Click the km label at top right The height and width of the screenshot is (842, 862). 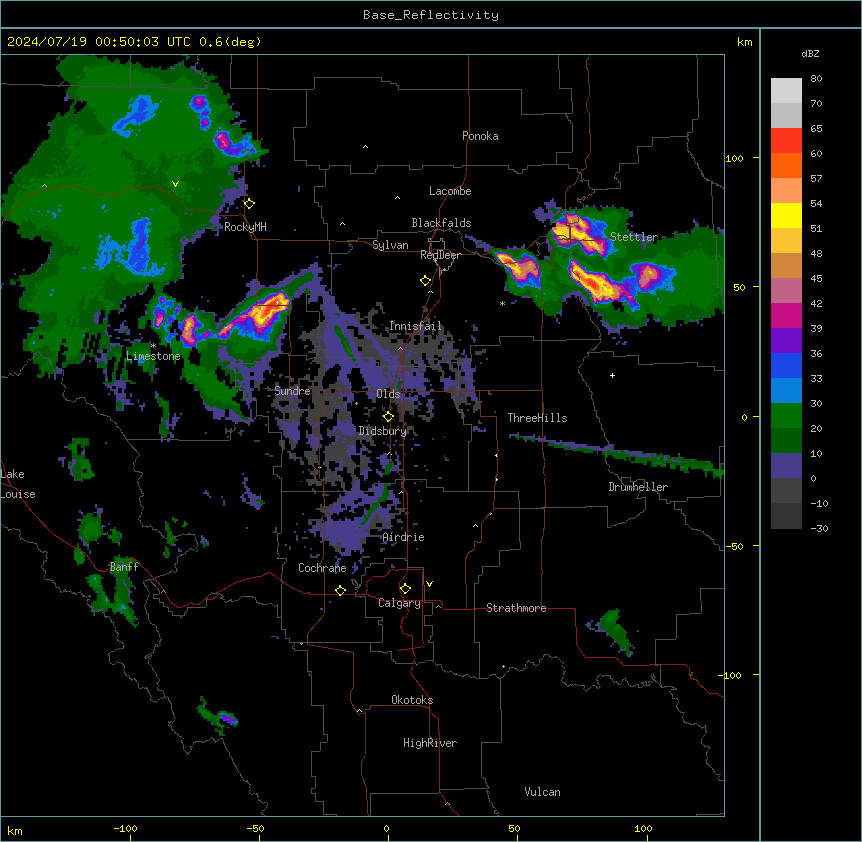[x=745, y=42]
